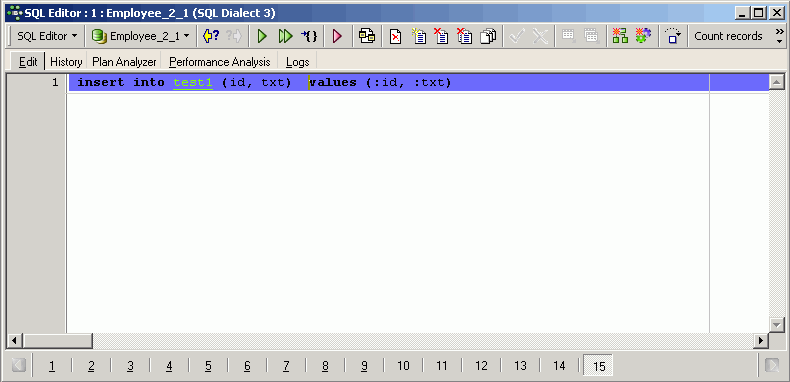Open the Plan Analyzer tab
Viewport: 790px width, 382px height.
click(x=124, y=62)
